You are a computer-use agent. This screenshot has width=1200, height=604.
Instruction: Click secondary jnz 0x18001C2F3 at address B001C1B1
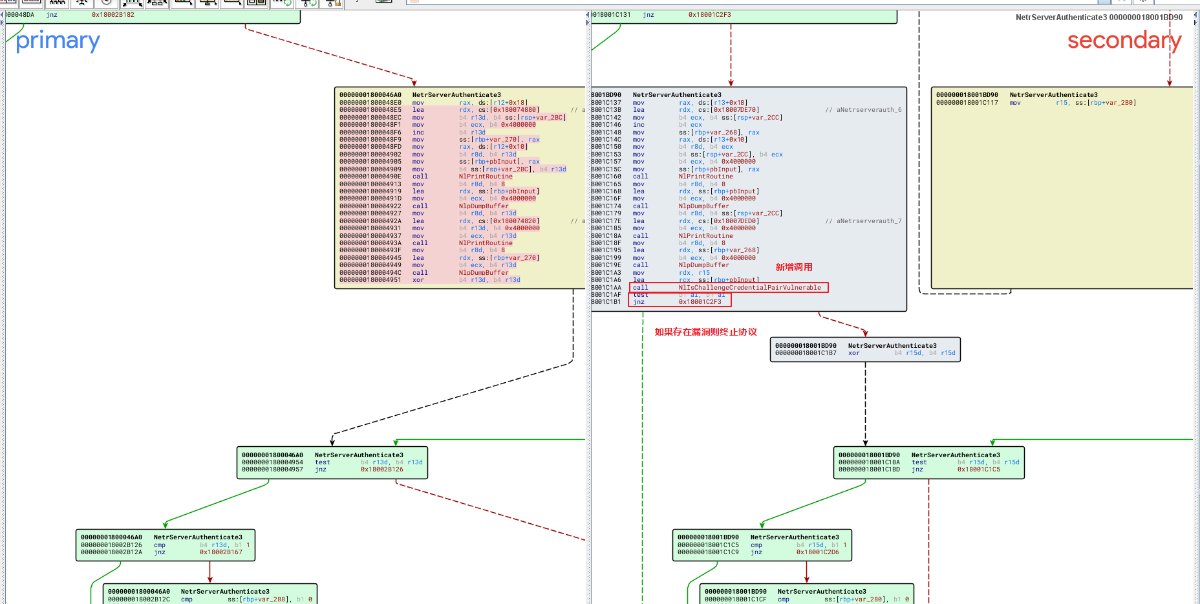[662, 301]
